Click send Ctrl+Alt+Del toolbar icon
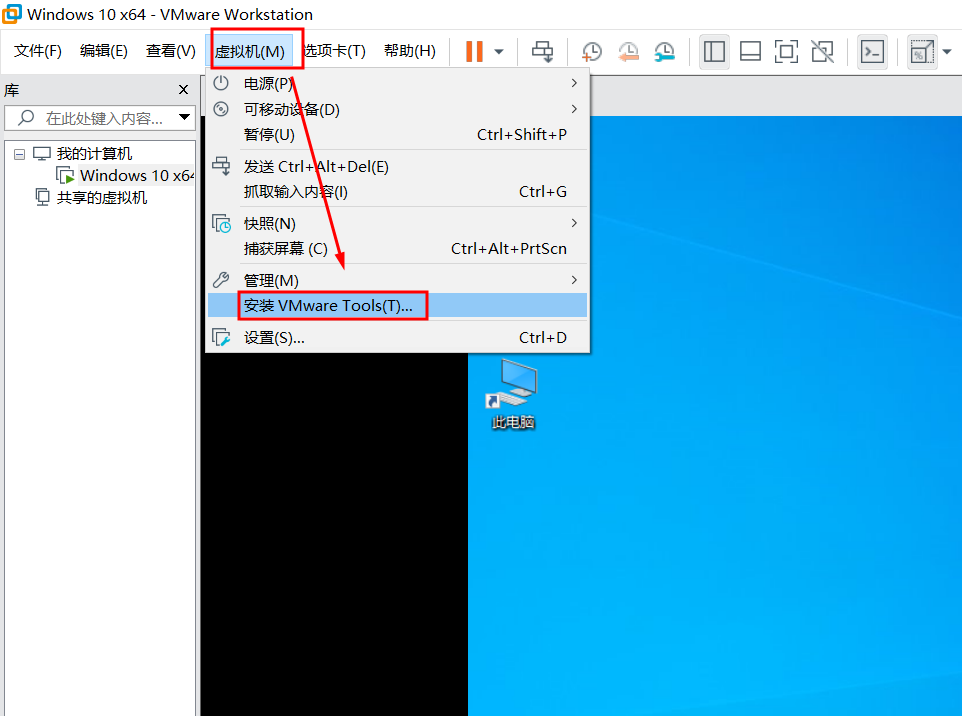The image size is (962, 716). click(542, 52)
